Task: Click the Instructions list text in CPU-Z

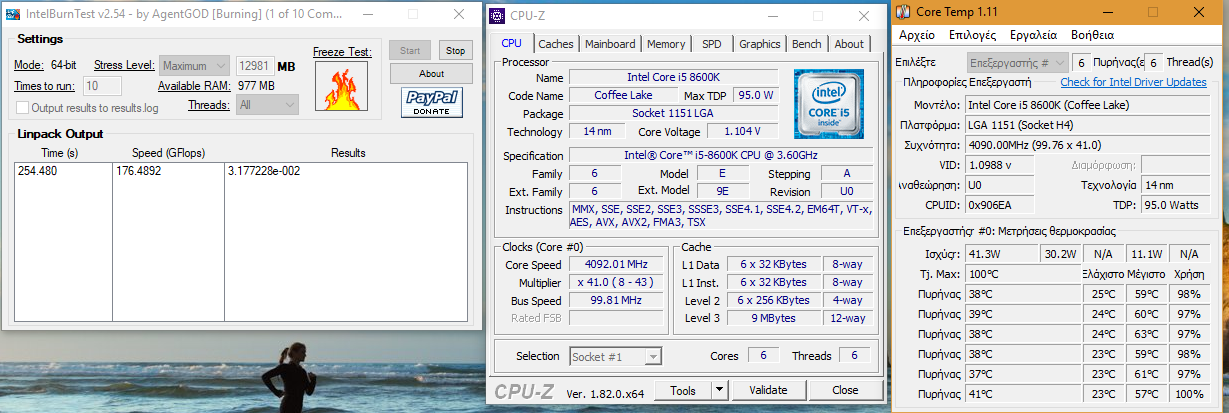Action: click(721, 216)
